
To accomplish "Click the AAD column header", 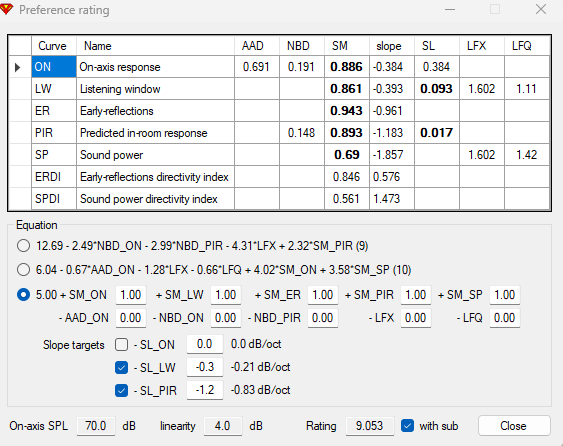I will click(257, 46).
